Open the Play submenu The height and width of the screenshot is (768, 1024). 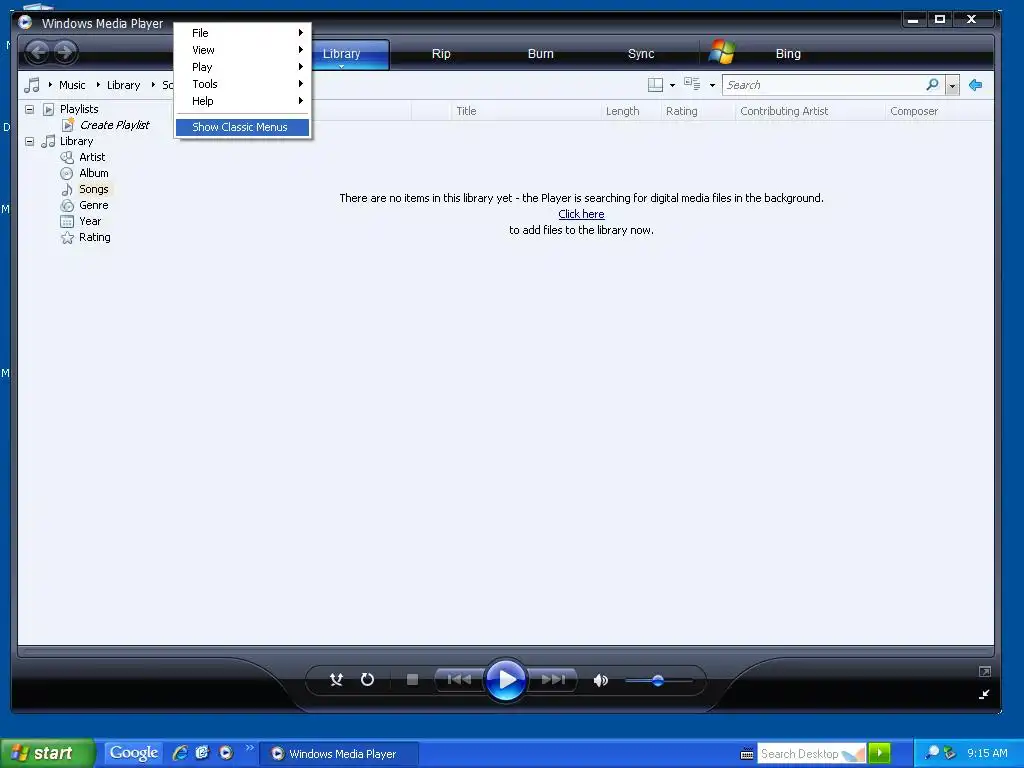pyautogui.click(x=242, y=67)
